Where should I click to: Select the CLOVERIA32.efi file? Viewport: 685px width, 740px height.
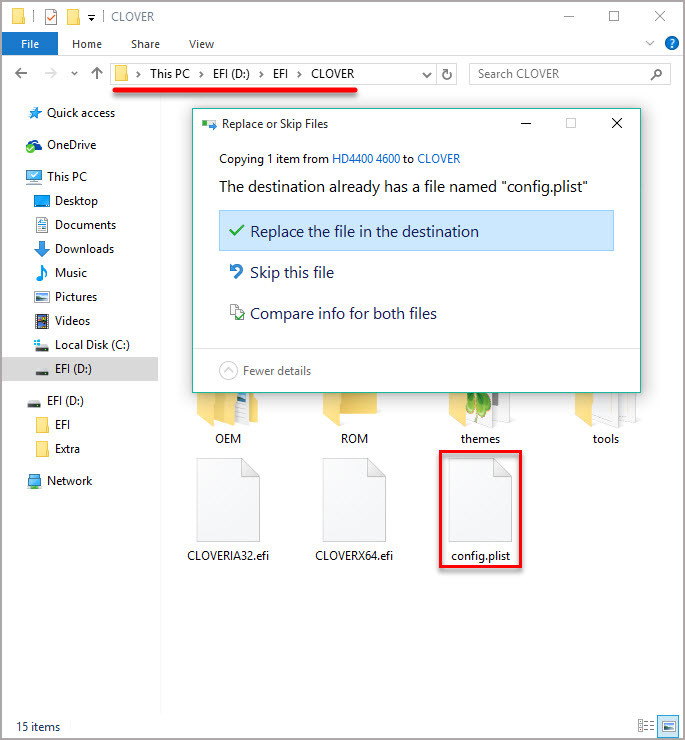(228, 510)
